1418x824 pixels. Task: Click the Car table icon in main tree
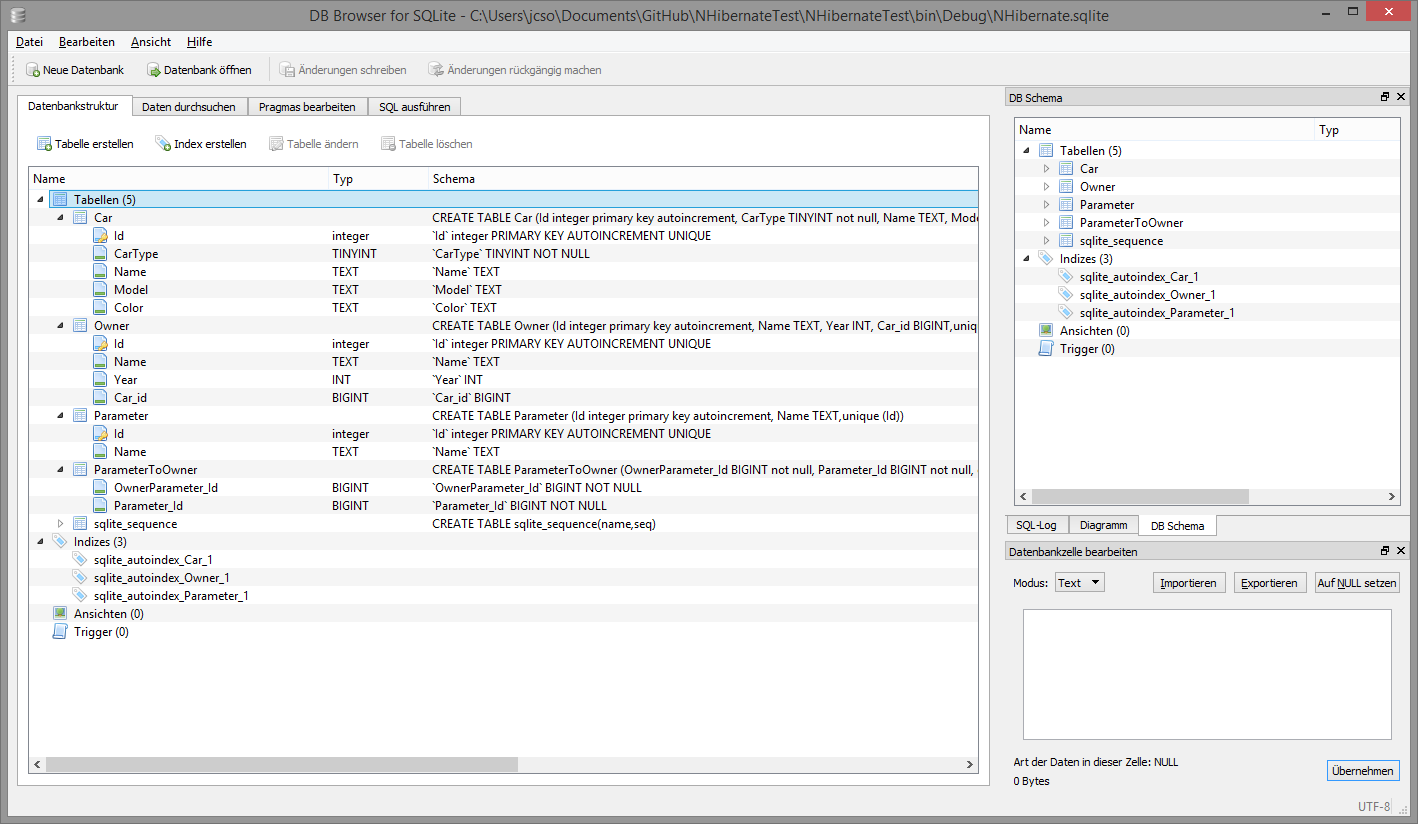pos(80,218)
